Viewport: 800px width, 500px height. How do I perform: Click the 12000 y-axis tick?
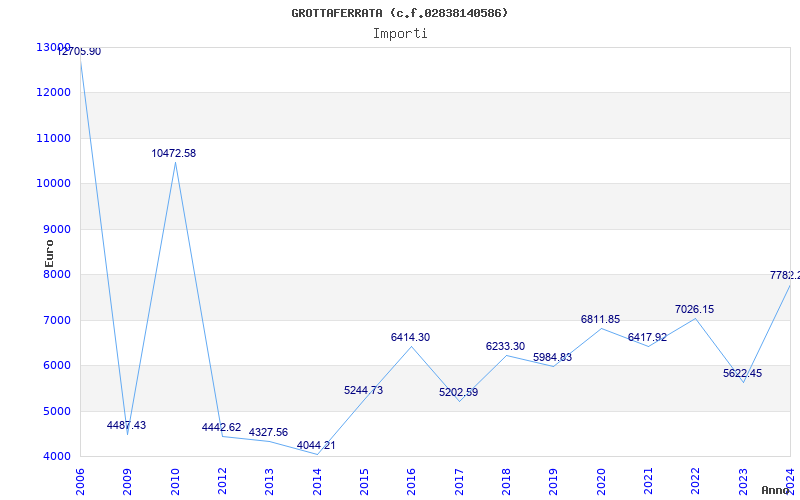tap(54, 93)
